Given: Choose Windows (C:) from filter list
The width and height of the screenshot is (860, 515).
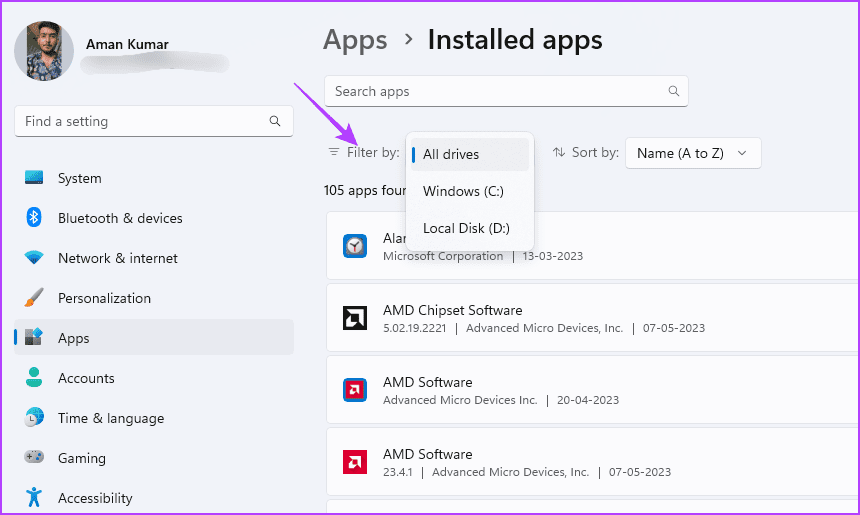Looking at the screenshot, I should pyautogui.click(x=469, y=191).
